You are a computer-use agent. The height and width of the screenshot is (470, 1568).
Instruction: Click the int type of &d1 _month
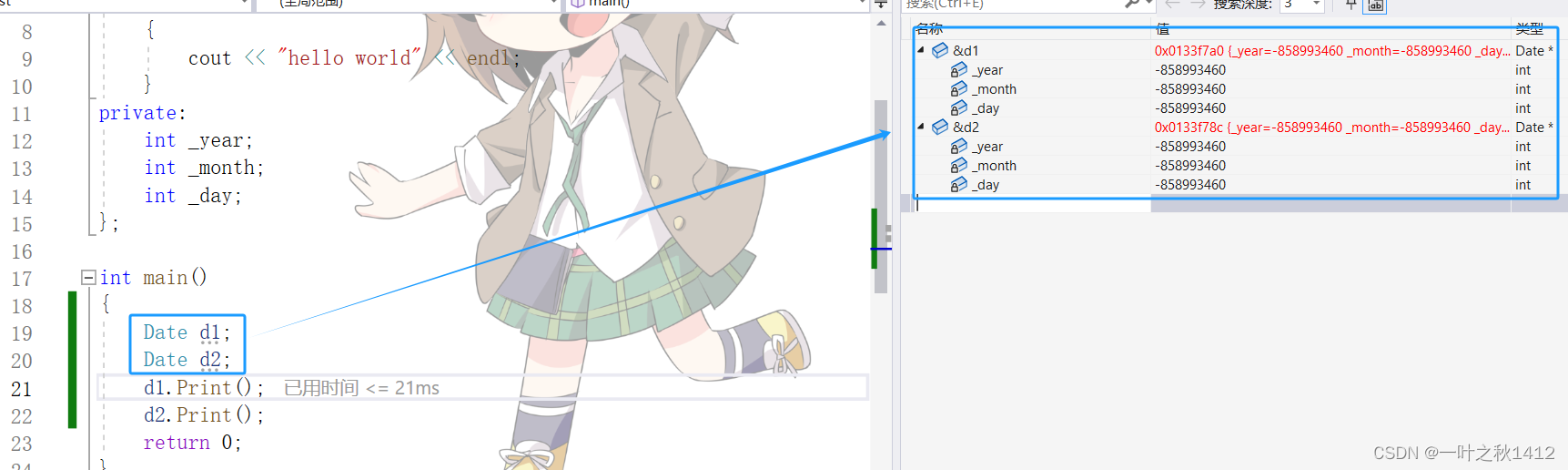1522,89
